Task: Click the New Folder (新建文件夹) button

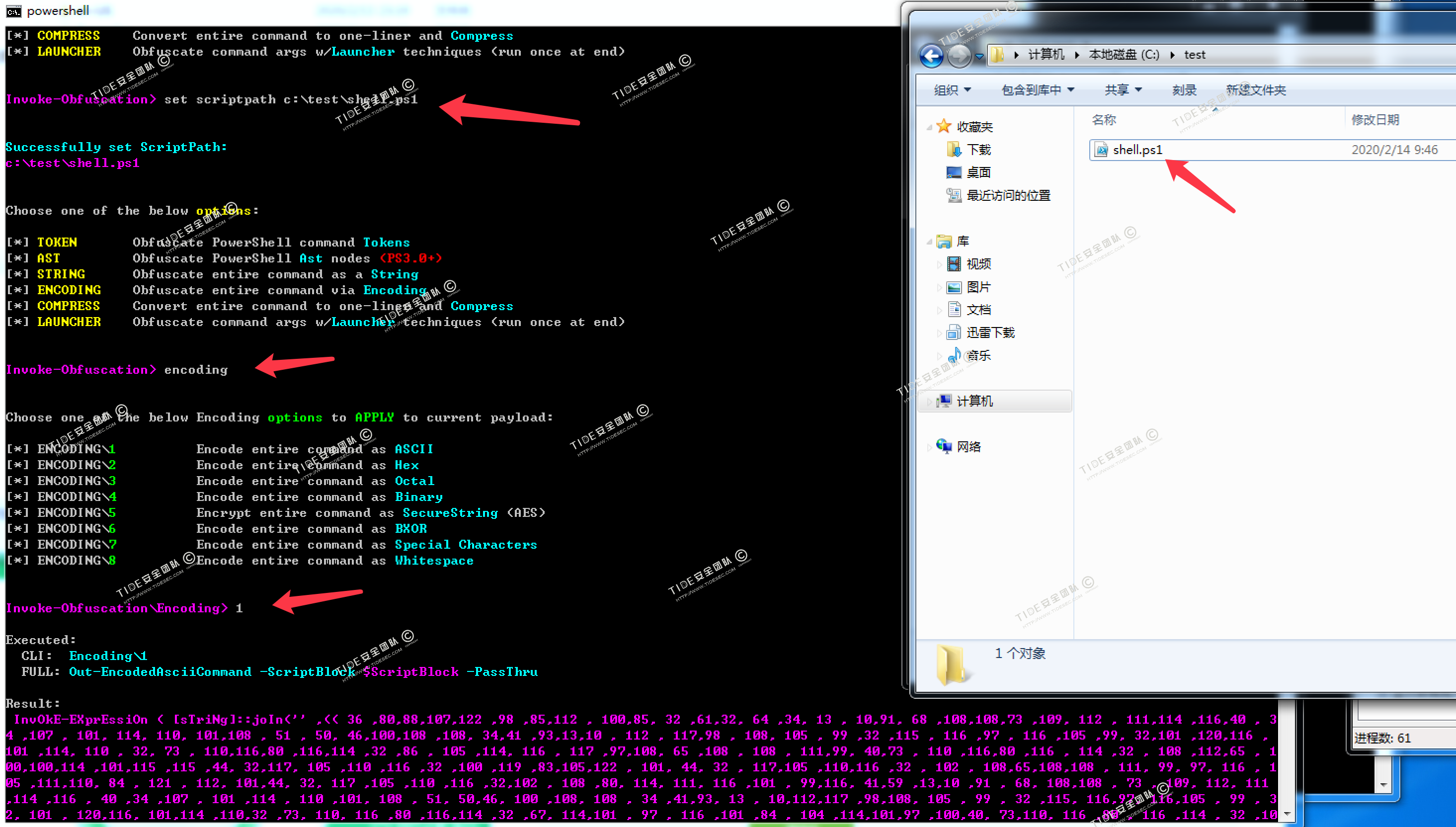Action: coord(1256,90)
